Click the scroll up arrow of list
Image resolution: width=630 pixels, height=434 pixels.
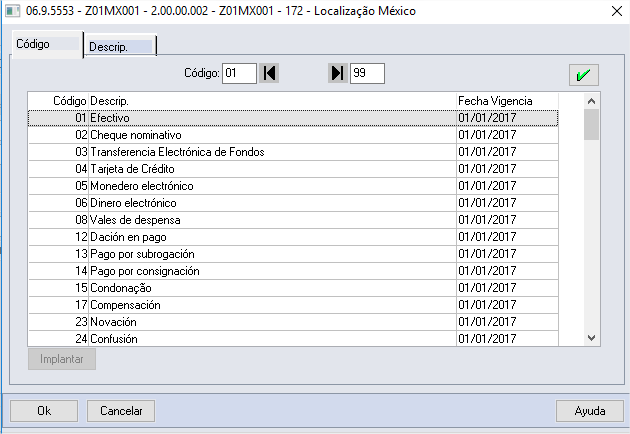[x=591, y=101]
